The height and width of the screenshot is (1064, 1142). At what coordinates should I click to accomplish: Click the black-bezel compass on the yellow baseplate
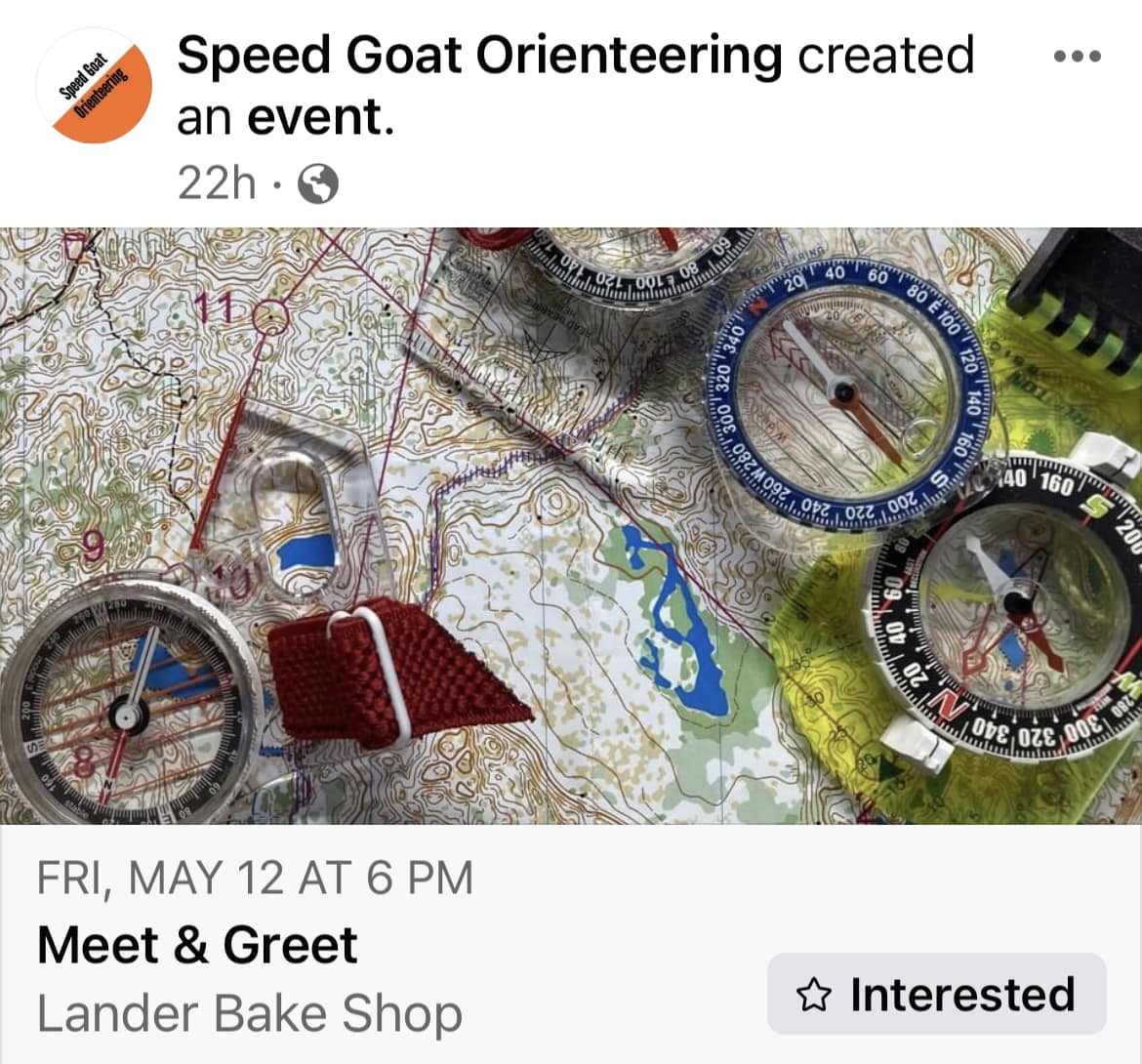pos(1012,603)
